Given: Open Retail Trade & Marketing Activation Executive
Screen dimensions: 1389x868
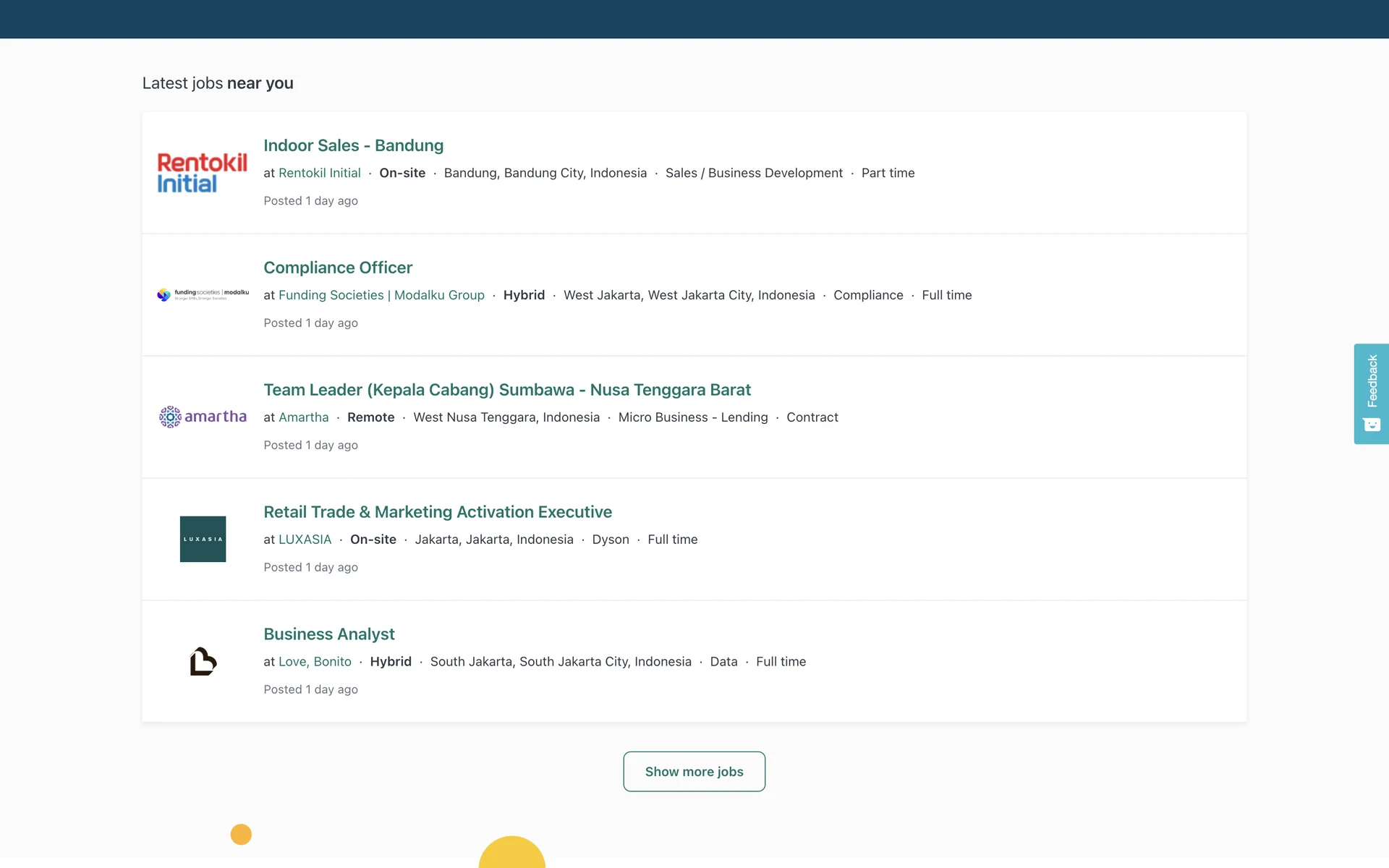Looking at the screenshot, I should pos(437,512).
